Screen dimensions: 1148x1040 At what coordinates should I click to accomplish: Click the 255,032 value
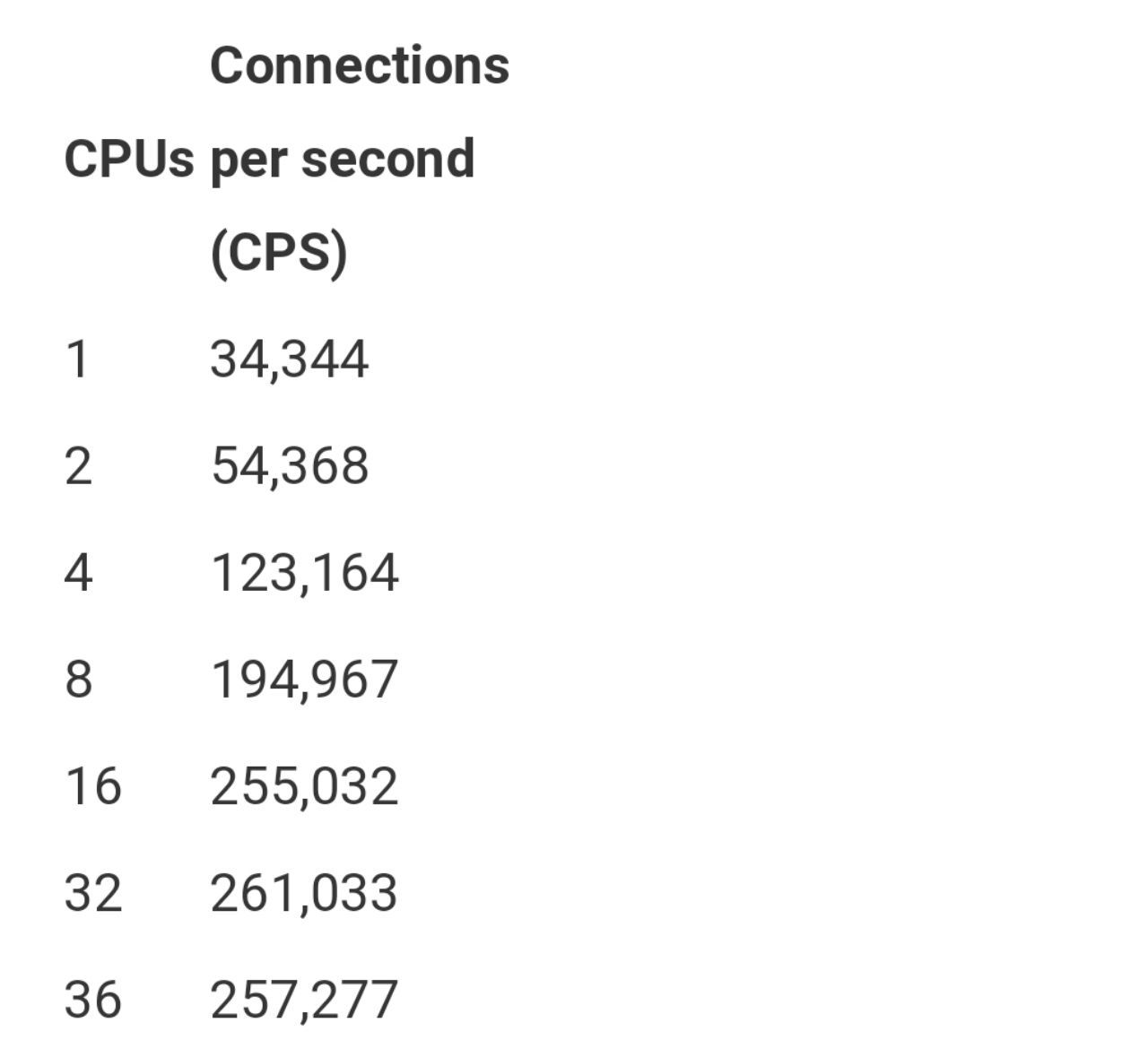click(x=304, y=786)
